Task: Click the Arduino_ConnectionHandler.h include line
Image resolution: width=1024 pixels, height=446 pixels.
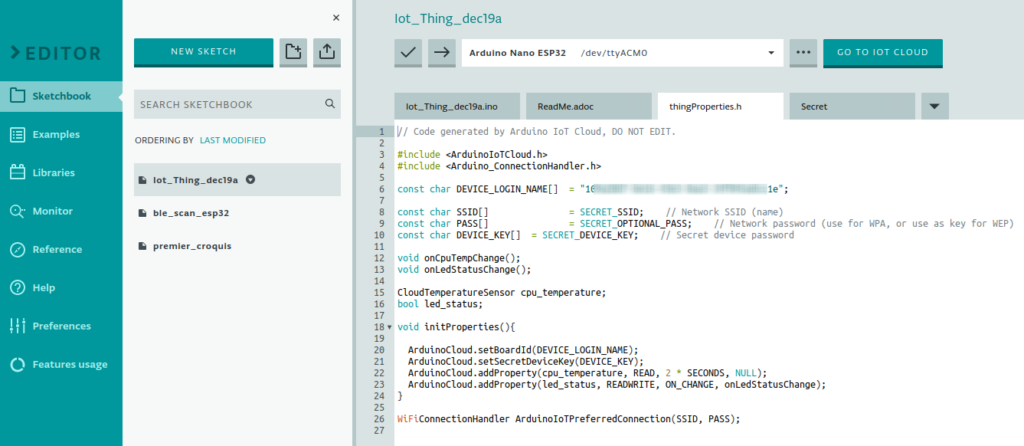Action: coord(499,166)
